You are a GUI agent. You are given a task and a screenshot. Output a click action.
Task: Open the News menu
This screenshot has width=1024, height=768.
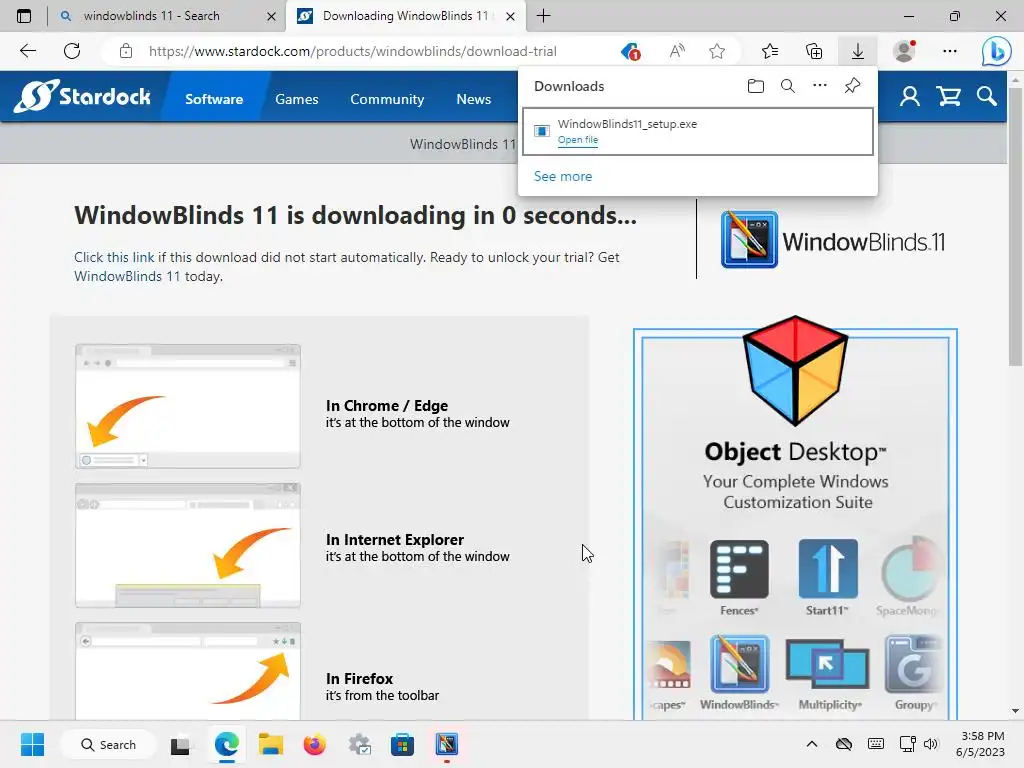tap(473, 99)
